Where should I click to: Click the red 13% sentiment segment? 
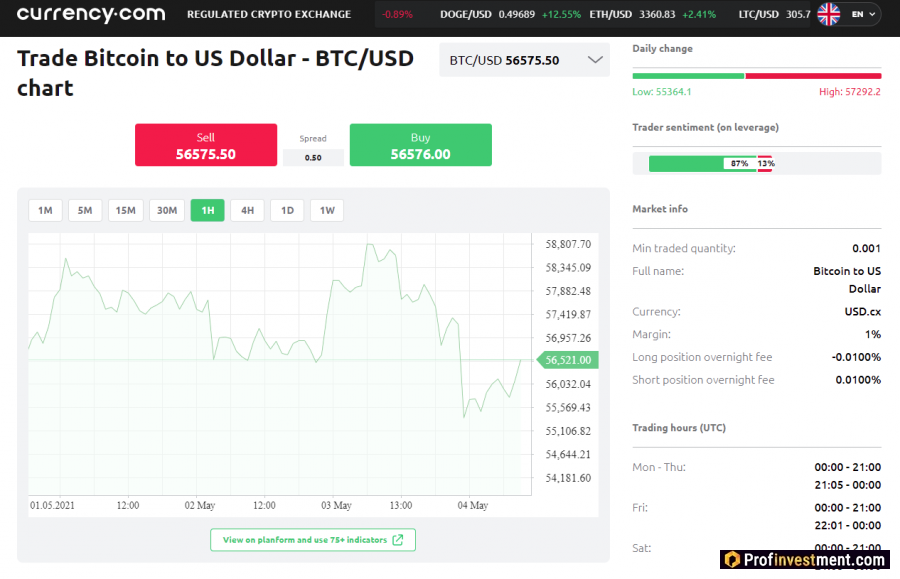[x=765, y=164]
